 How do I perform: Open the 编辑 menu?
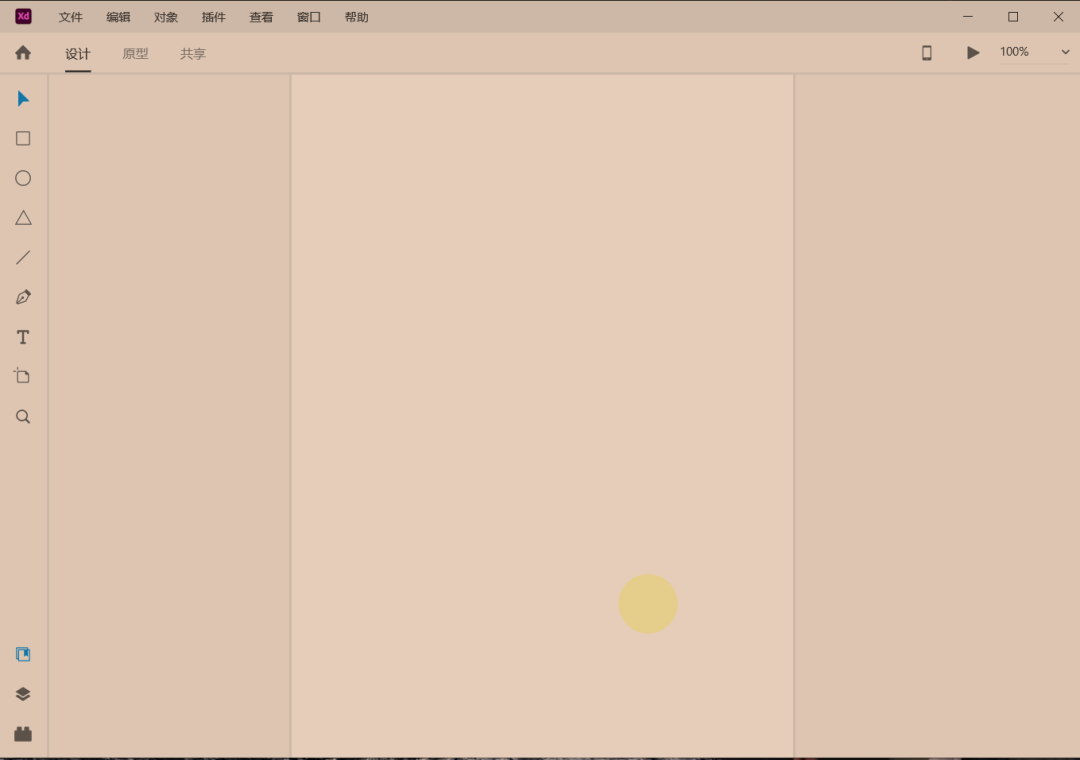(x=118, y=17)
